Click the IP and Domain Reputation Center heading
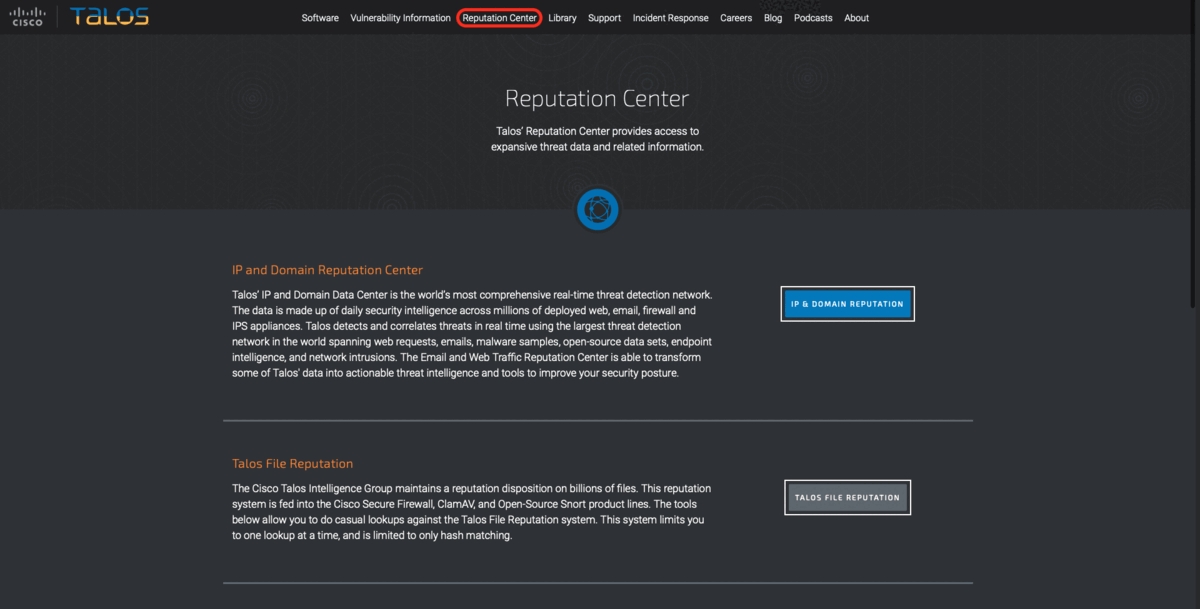The width and height of the screenshot is (1200, 609). [327, 270]
